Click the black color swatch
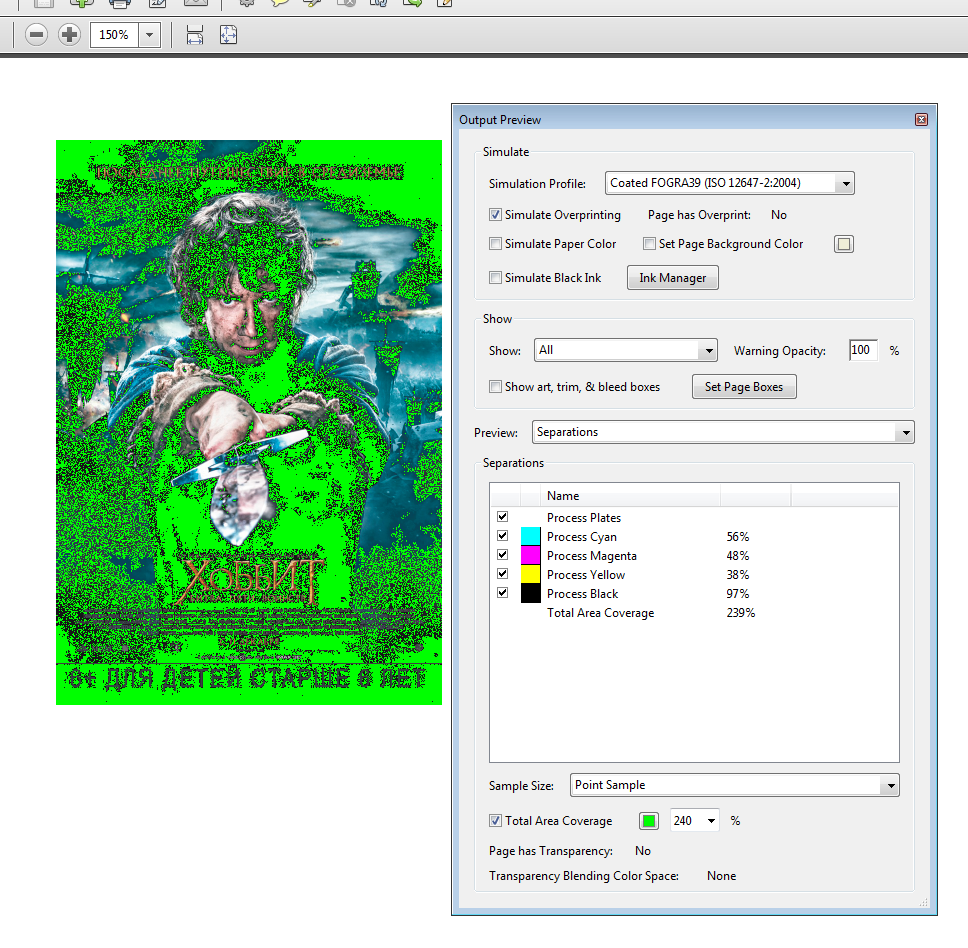The height and width of the screenshot is (948, 968). (x=530, y=594)
